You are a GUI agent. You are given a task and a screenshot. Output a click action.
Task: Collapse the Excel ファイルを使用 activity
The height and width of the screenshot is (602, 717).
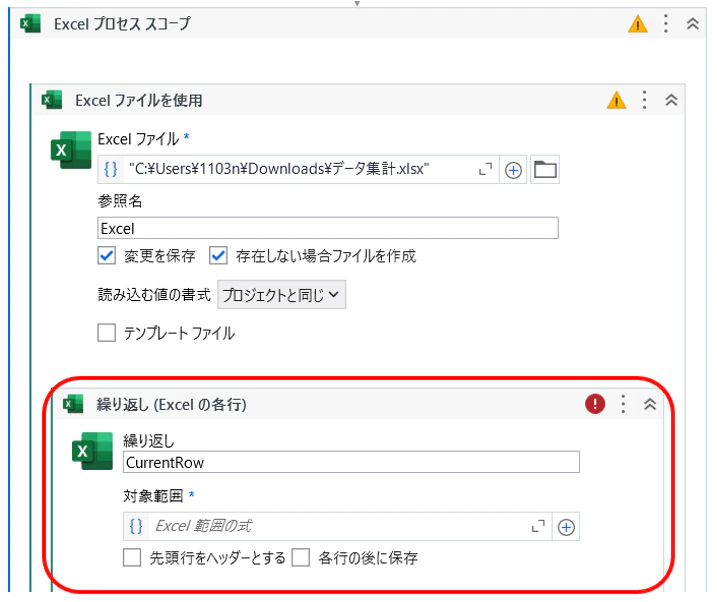[671, 100]
